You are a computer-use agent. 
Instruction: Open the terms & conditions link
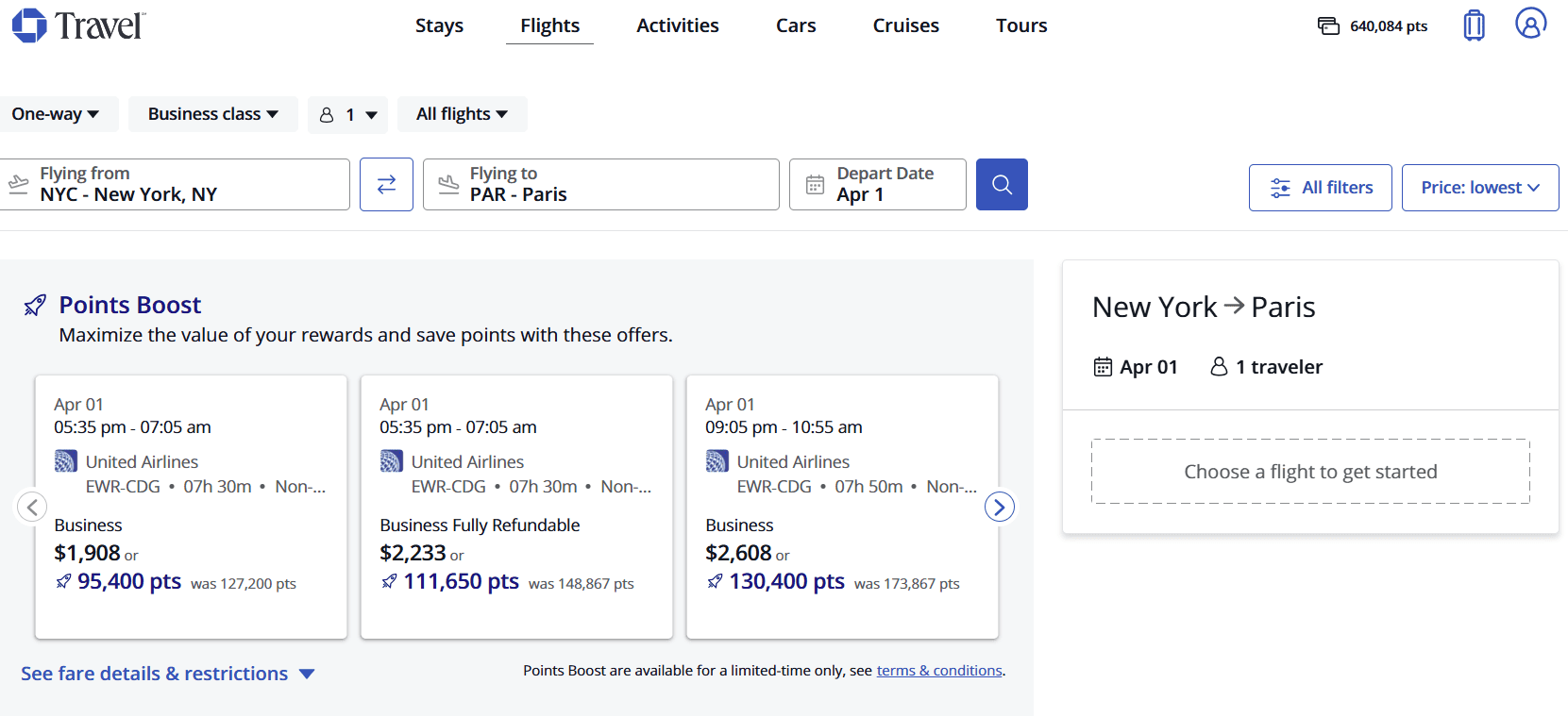pyautogui.click(x=939, y=671)
